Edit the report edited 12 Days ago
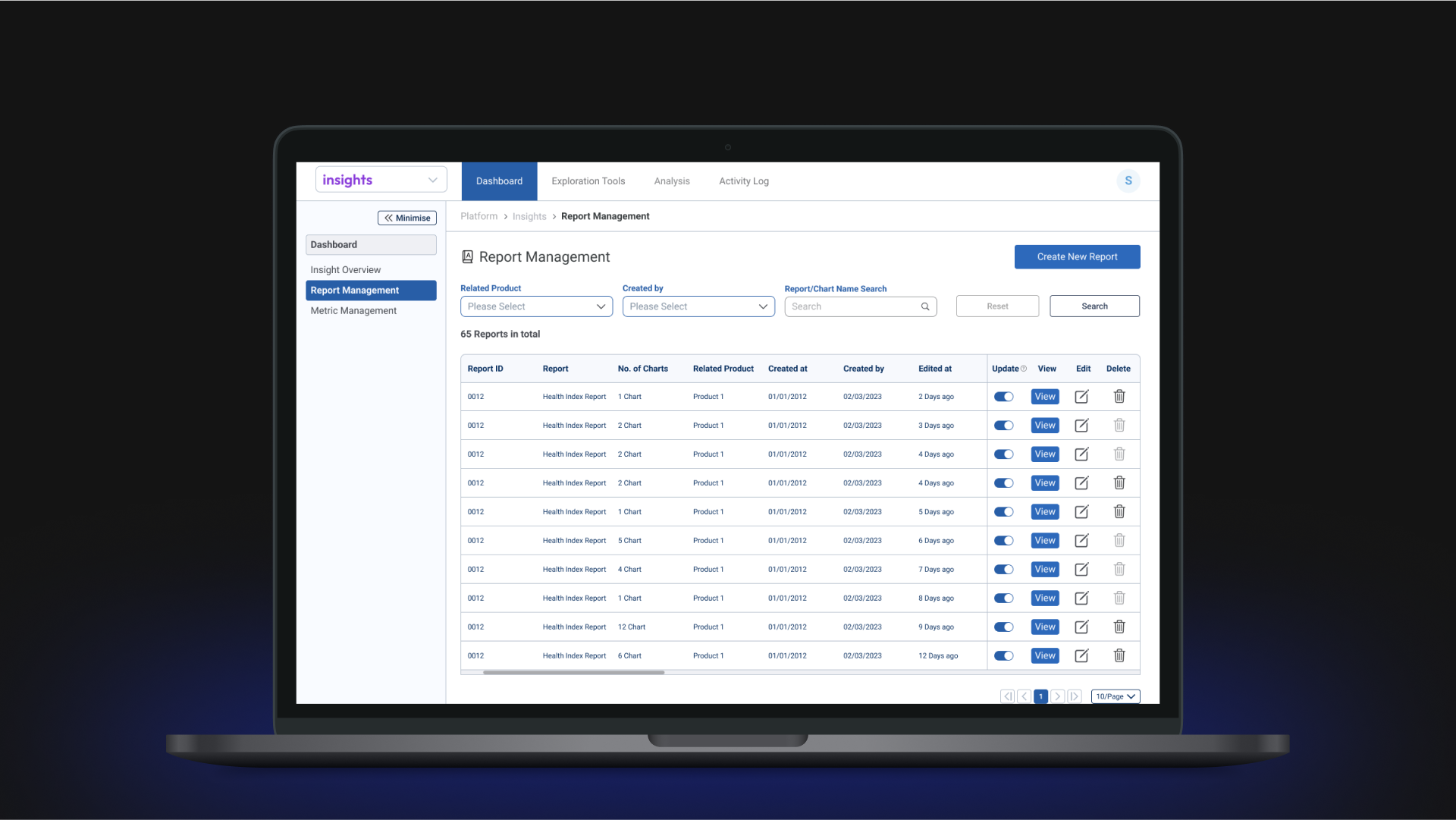Screen dimensions: 1456x820 coord(1081,656)
